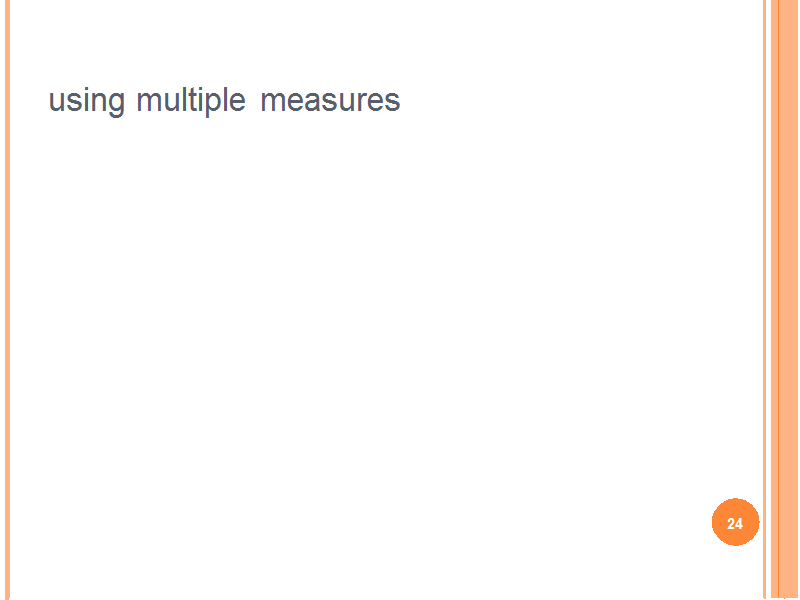Click the white number 24 inside the circle
This screenshot has width=800, height=600.
pos(735,523)
